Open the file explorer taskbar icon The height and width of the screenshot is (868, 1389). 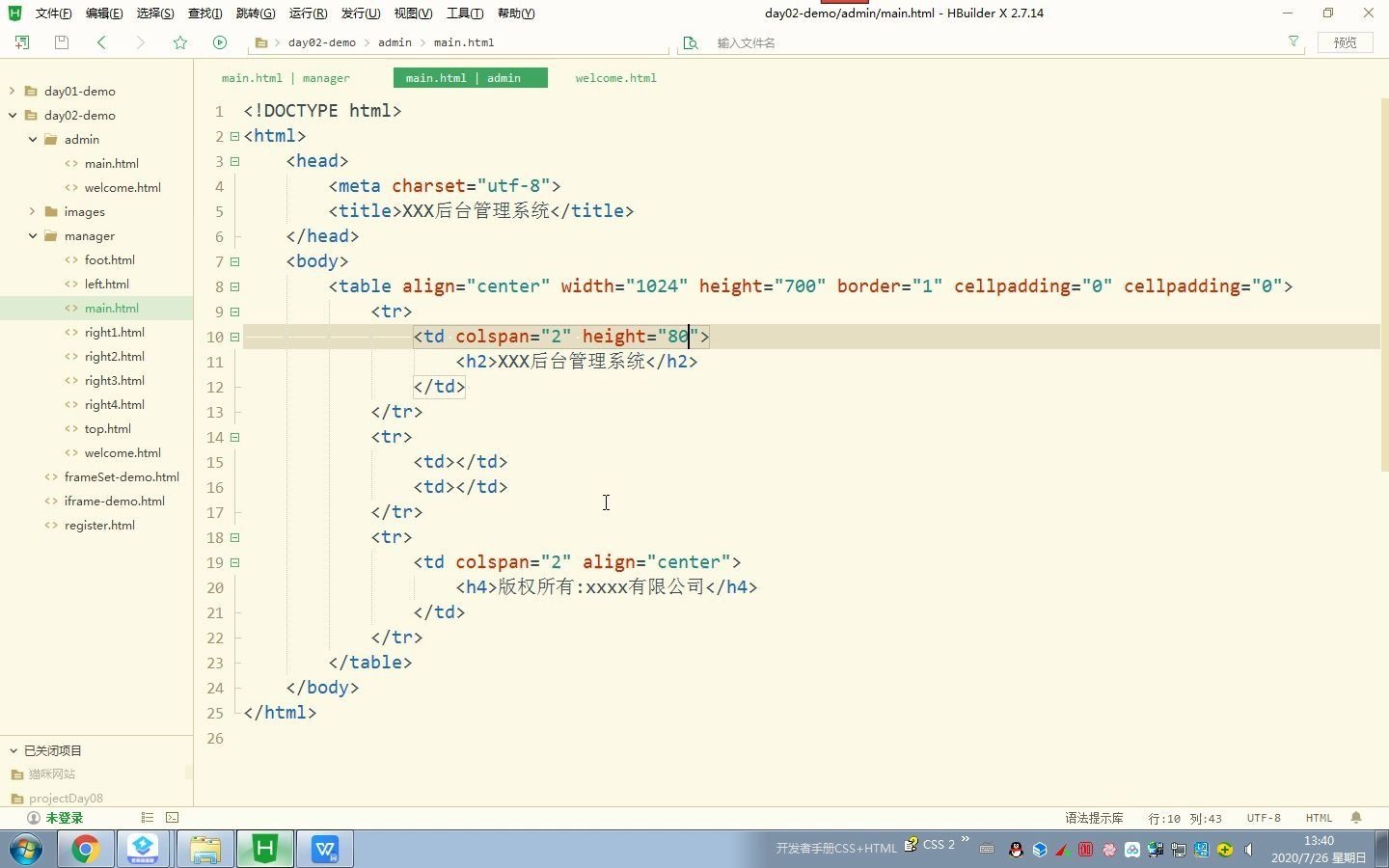tap(204, 849)
